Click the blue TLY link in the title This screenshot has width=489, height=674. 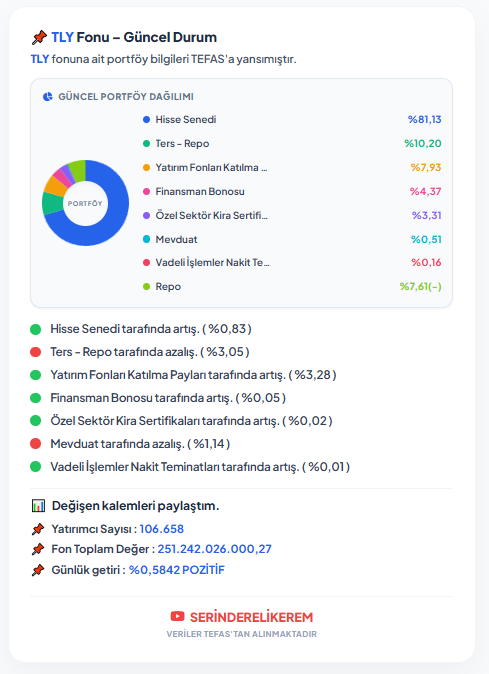(62, 37)
